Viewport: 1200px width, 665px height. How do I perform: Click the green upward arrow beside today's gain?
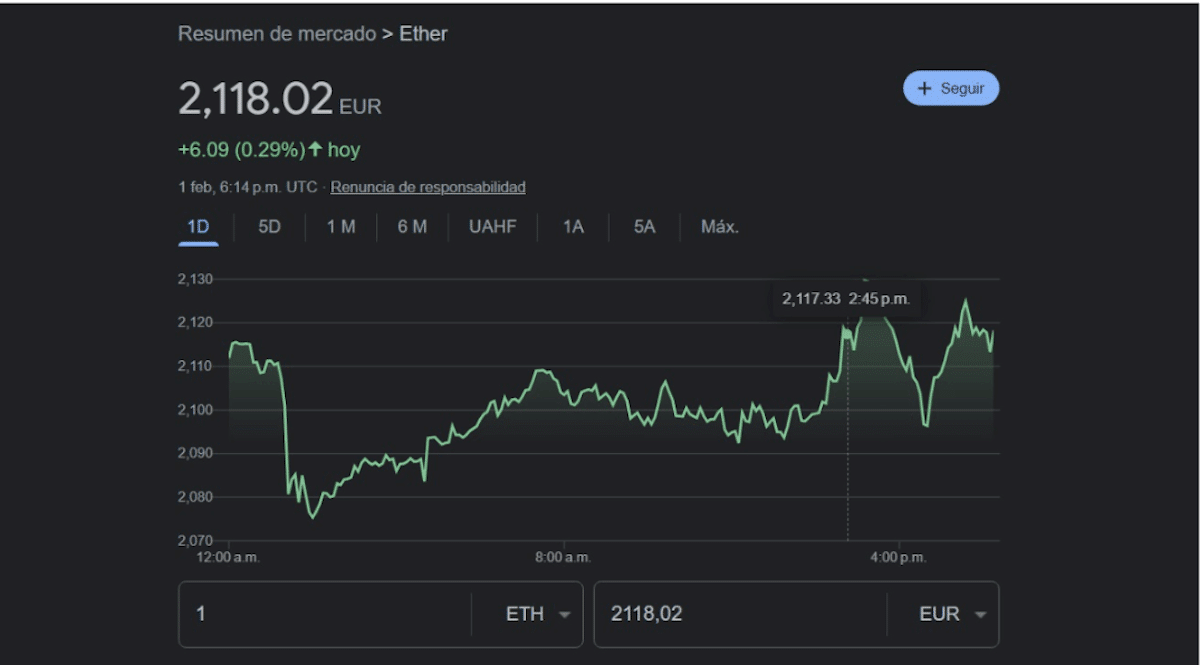[313, 149]
